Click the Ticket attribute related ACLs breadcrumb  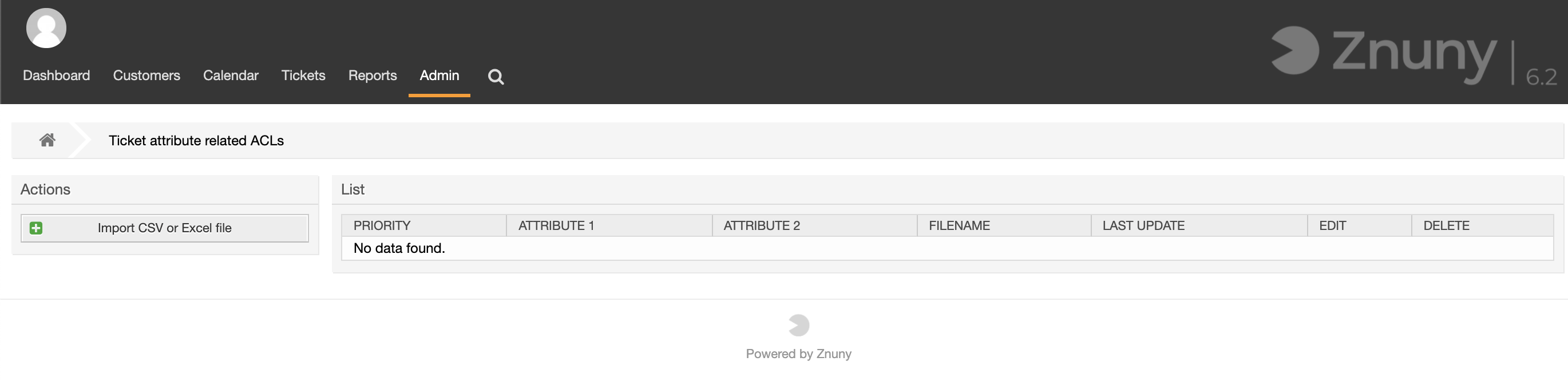[196, 141]
